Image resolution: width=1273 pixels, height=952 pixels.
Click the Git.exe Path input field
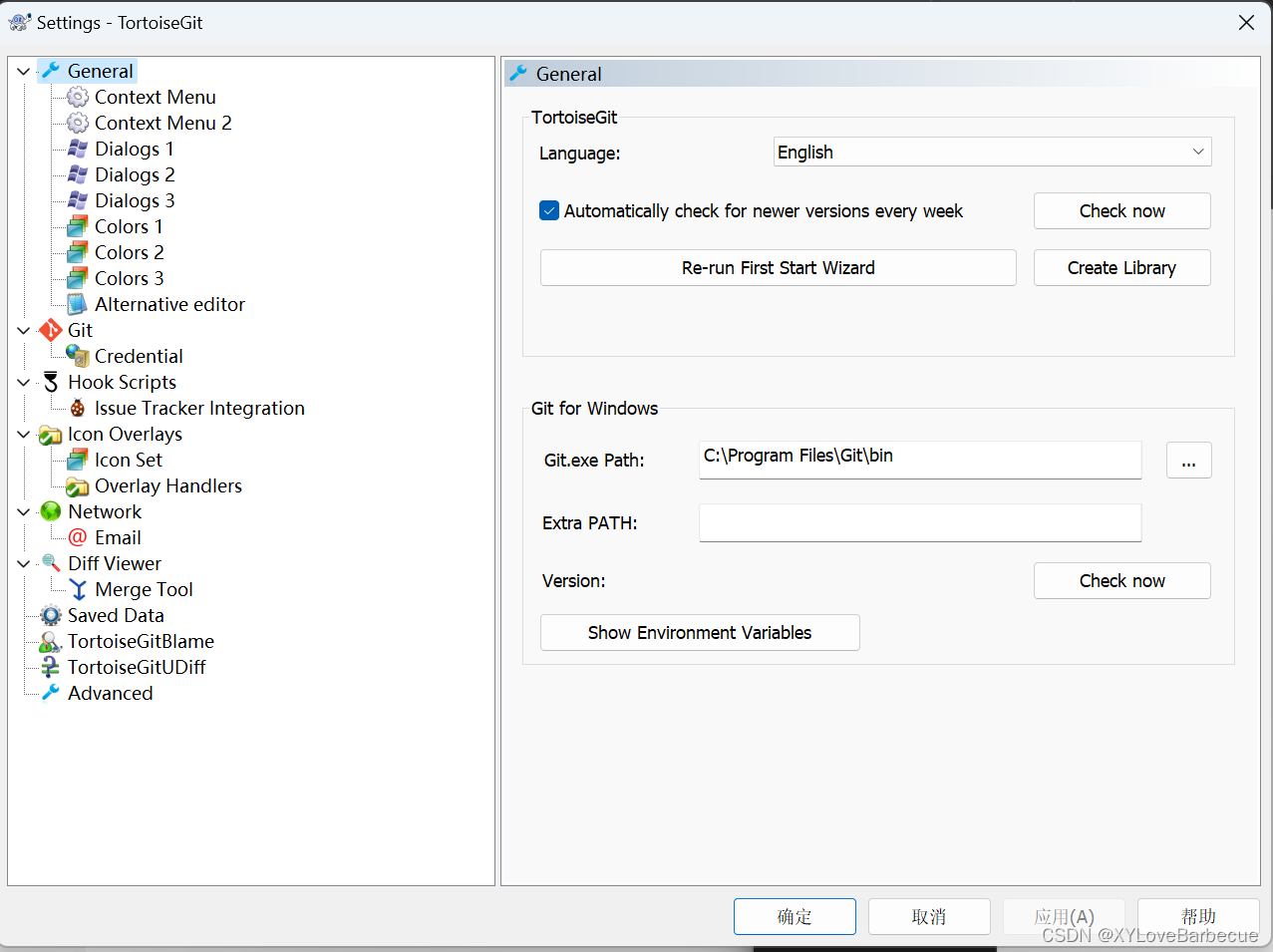click(920, 460)
